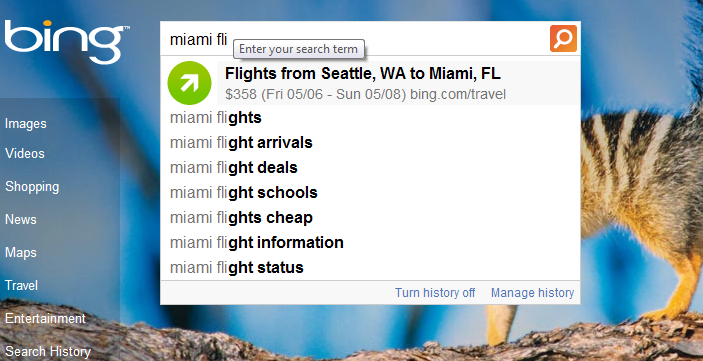The image size is (703, 361).
Task: Open the News section
Action: pyautogui.click(x=21, y=219)
